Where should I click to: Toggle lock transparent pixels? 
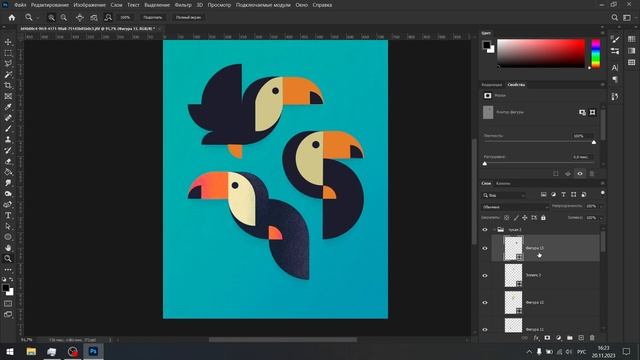click(x=507, y=218)
